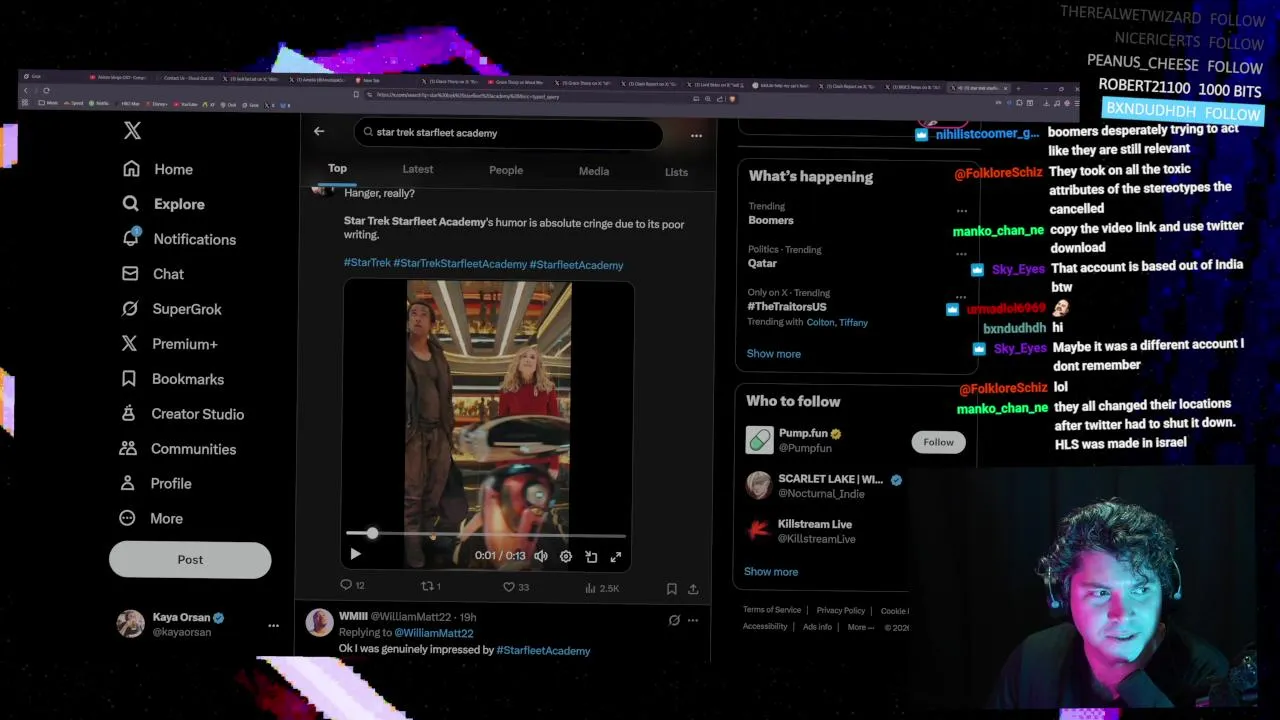
Task: Switch to the People tab
Action: point(506,171)
